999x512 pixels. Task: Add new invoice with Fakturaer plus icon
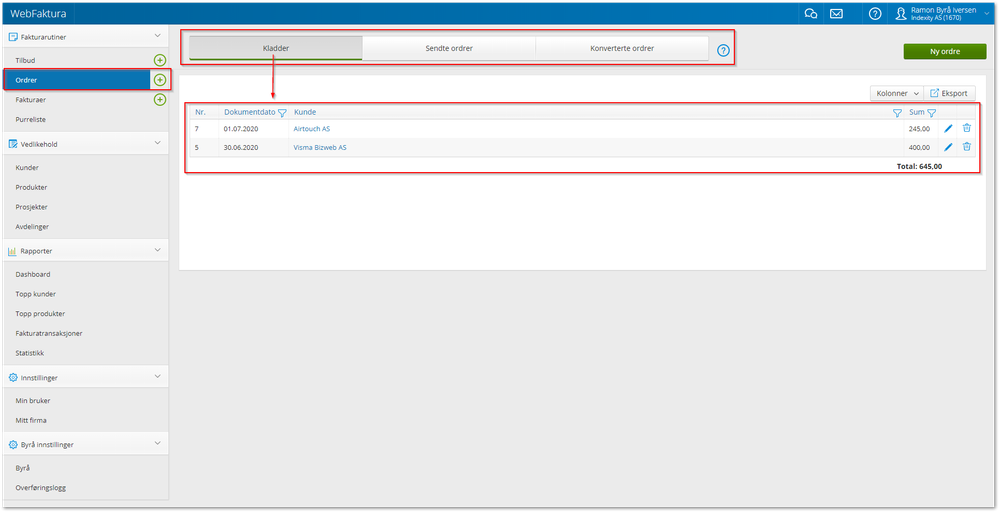(160, 100)
